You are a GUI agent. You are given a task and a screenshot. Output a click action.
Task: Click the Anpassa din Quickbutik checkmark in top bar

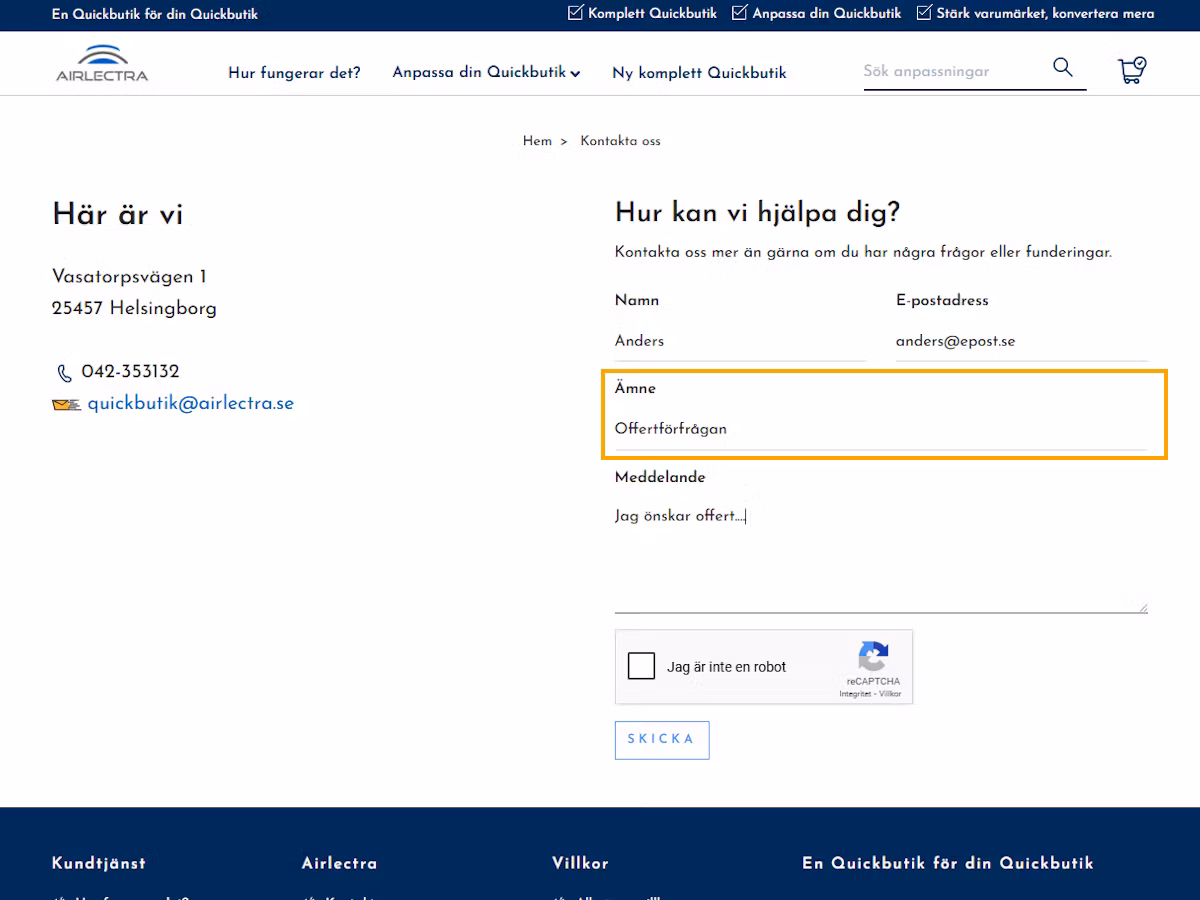(x=740, y=13)
